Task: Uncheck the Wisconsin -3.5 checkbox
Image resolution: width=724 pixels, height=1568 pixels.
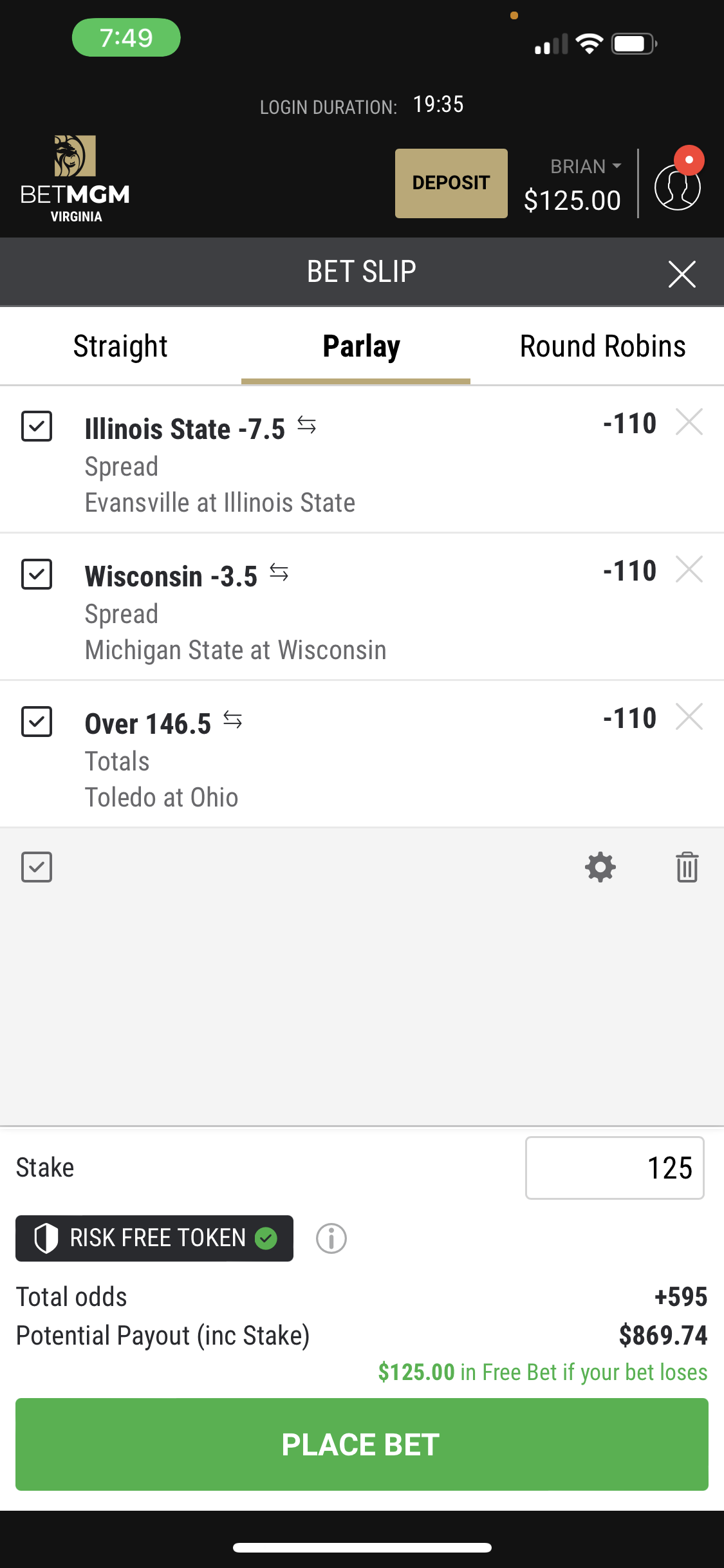Action: [37, 574]
